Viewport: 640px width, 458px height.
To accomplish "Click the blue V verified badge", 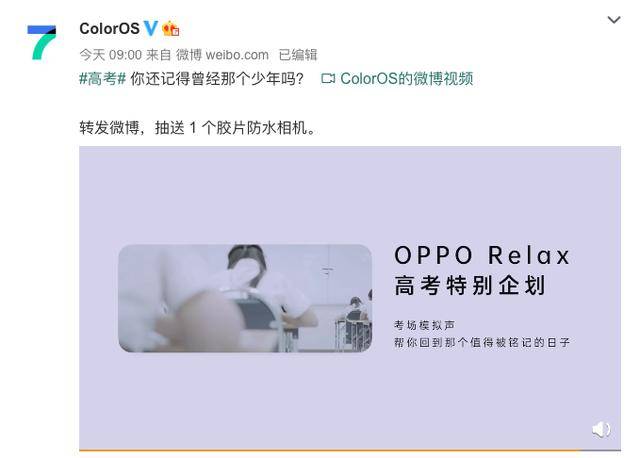I will click(x=151, y=29).
